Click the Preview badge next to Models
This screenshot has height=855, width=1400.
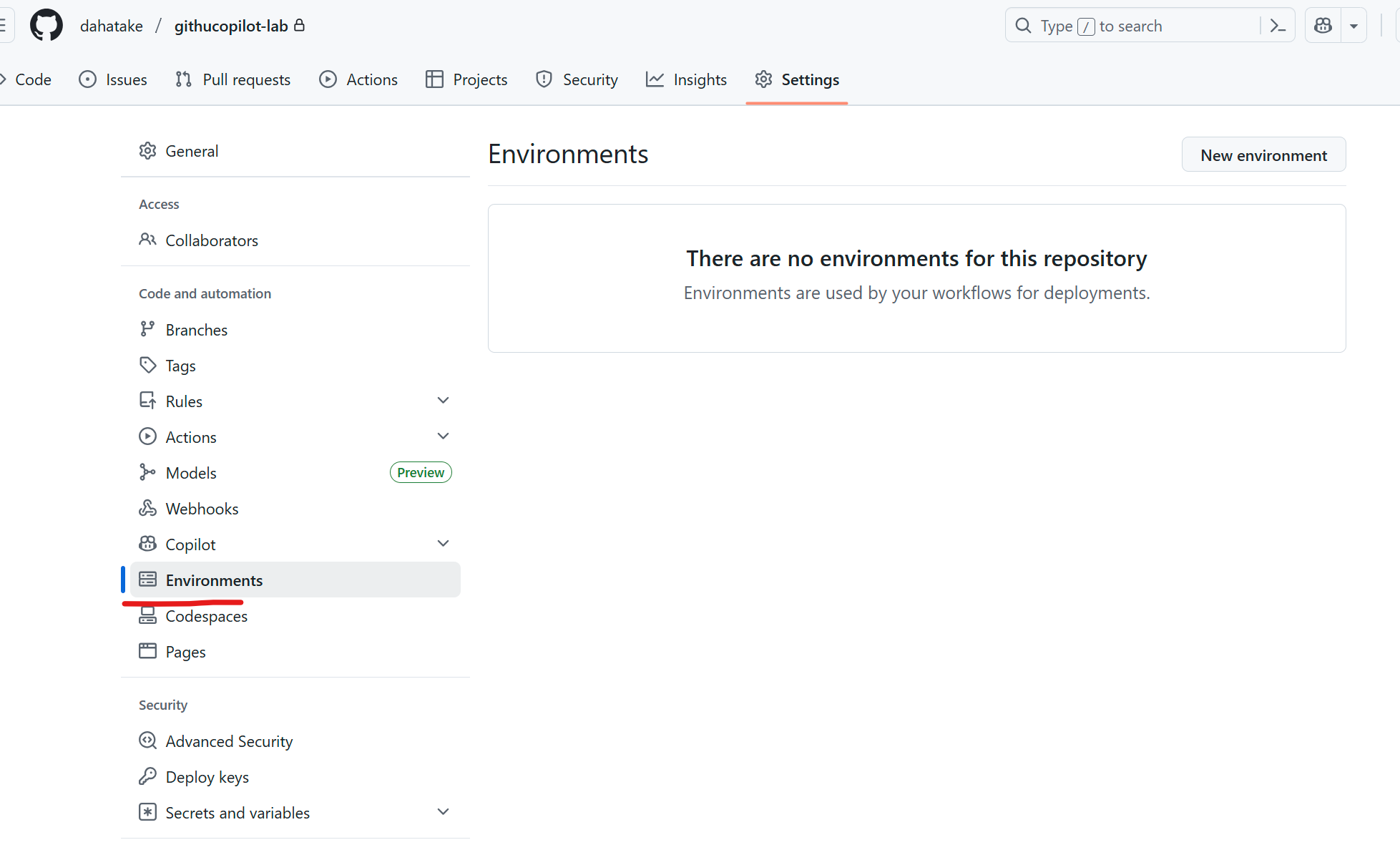420,472
